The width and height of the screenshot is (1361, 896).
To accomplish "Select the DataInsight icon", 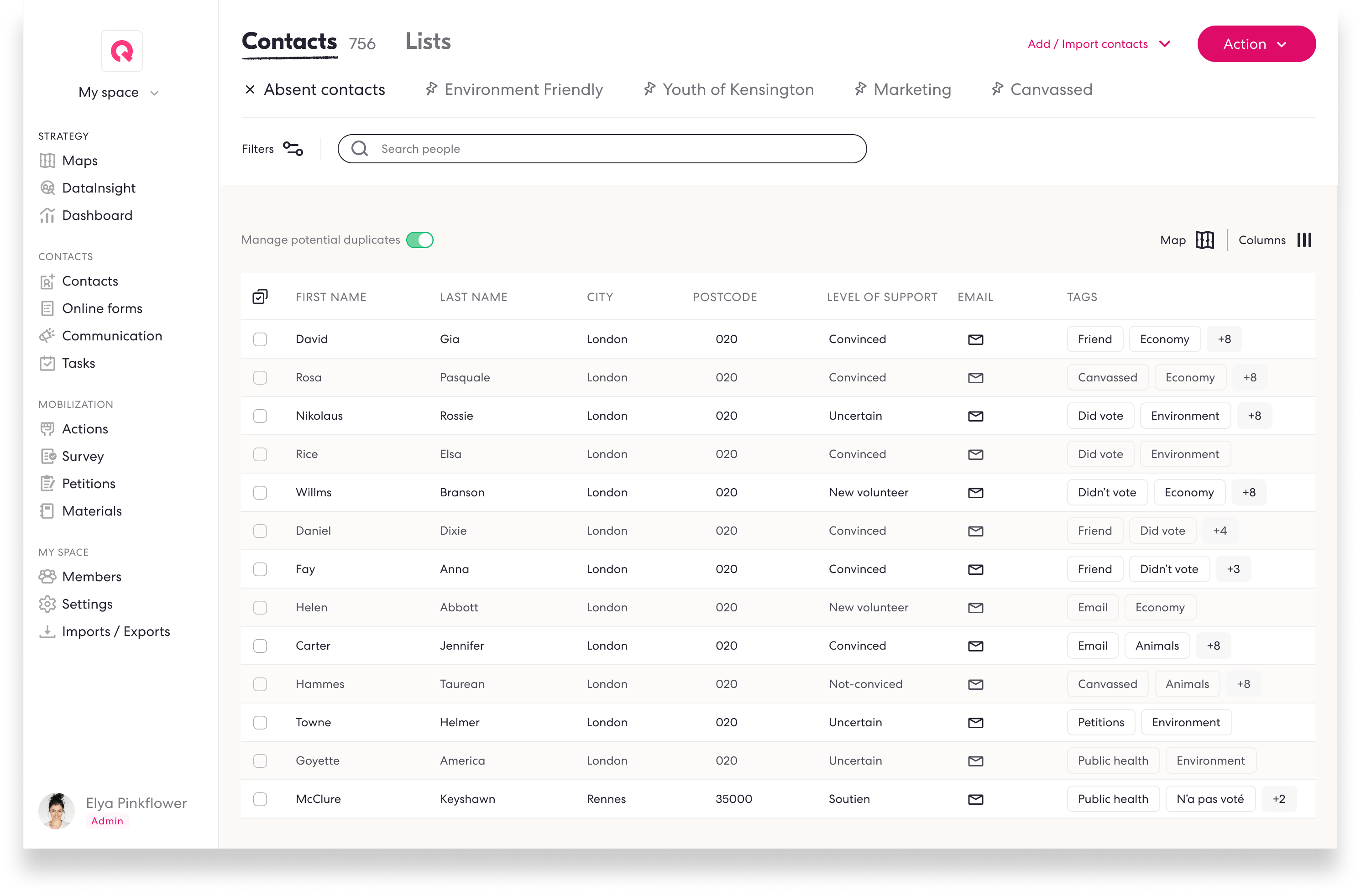I will pyautogui.click(x=48, y=188).
